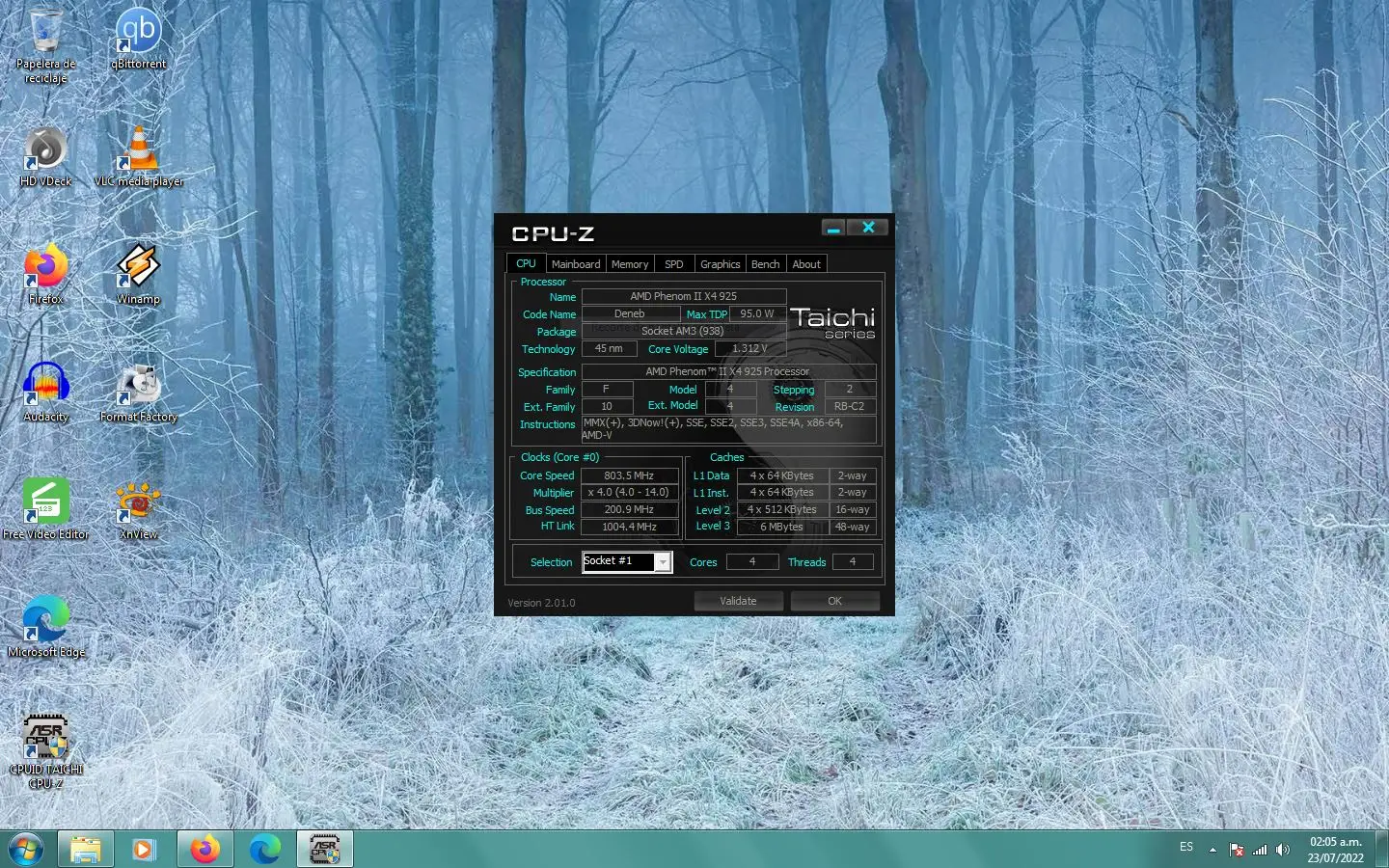This screenshot has width=1389, height=868.
Task: Click the Stepping value "2"
Action: [x=850, y=389]
